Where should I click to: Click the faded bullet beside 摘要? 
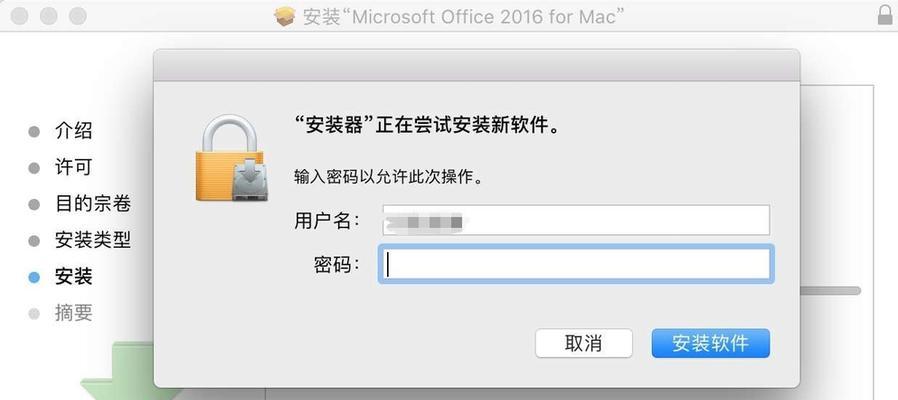click(x=34, y=314)
